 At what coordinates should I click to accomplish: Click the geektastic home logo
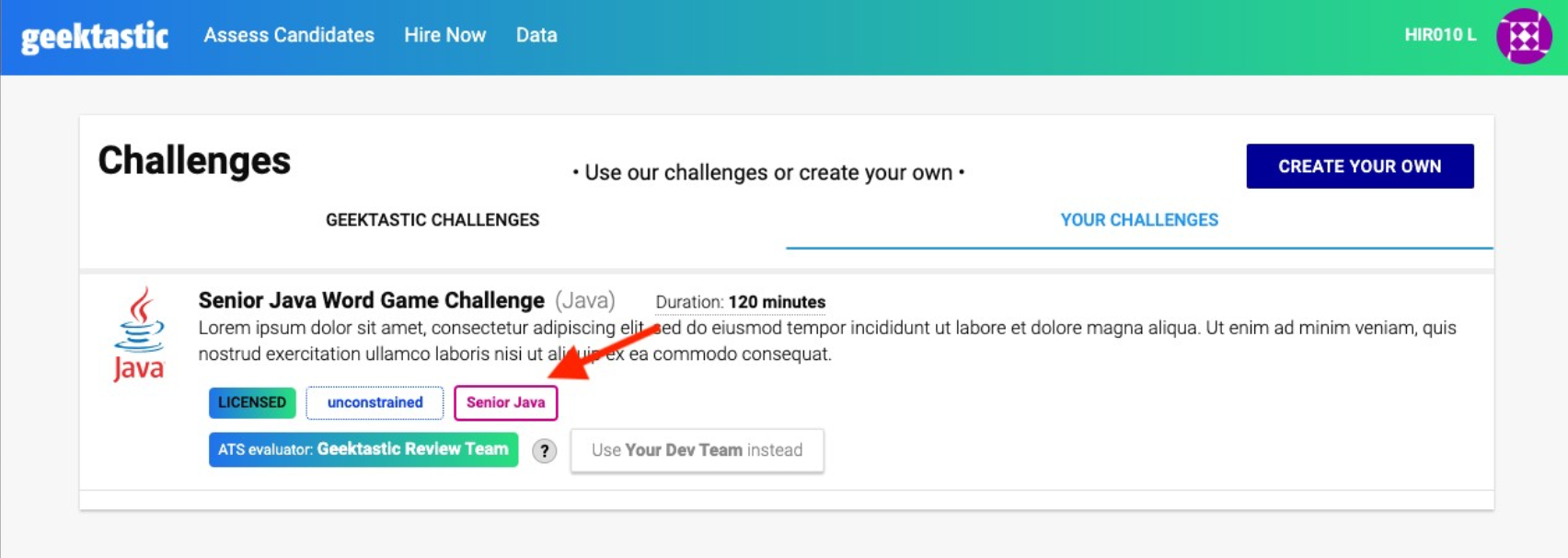(92, 36)
